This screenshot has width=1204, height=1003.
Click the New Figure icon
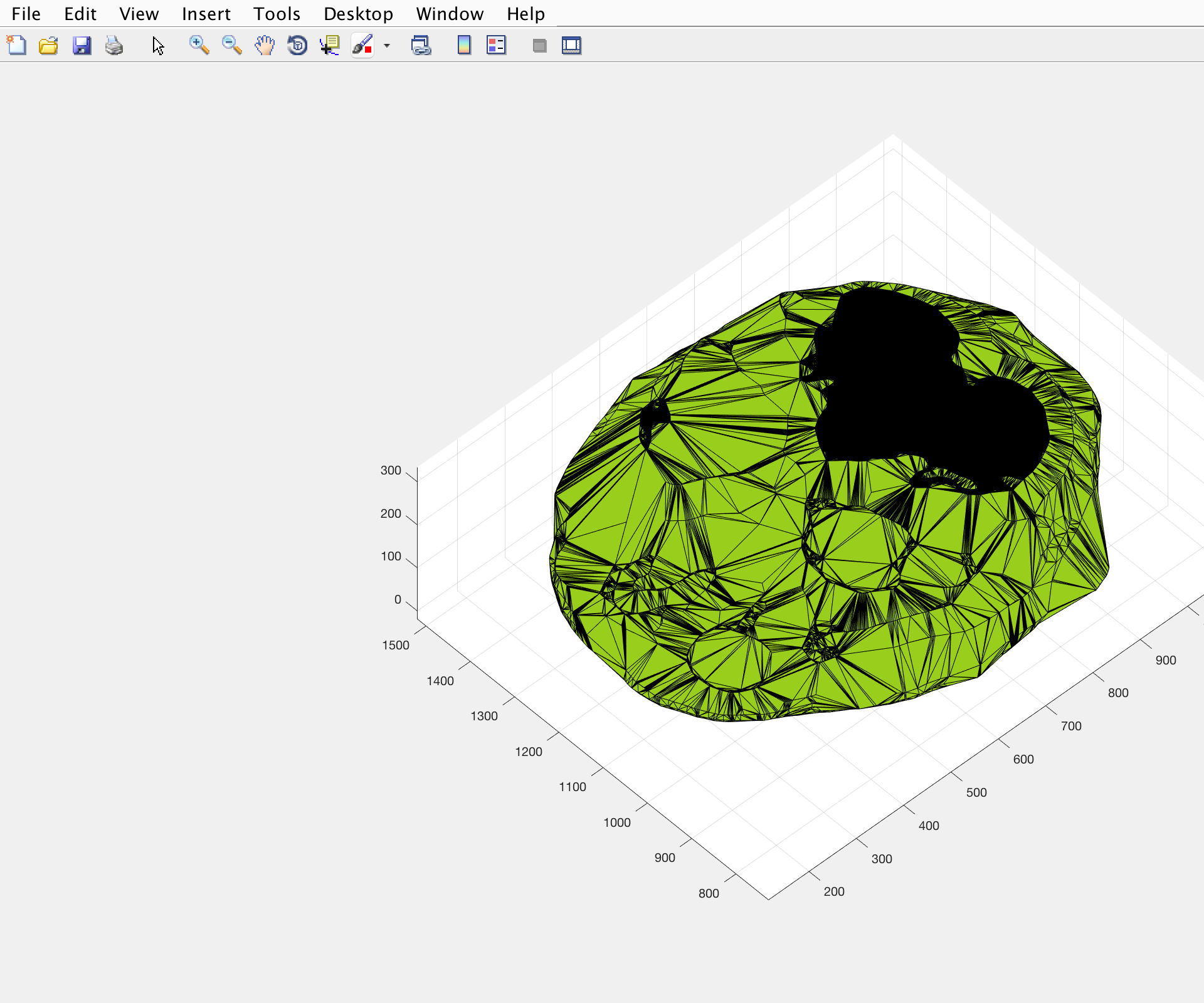coord(16,45)
